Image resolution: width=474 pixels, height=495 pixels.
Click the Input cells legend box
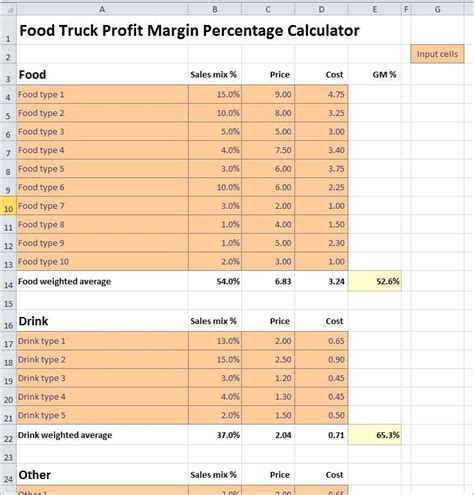click(x=437, y=54)
